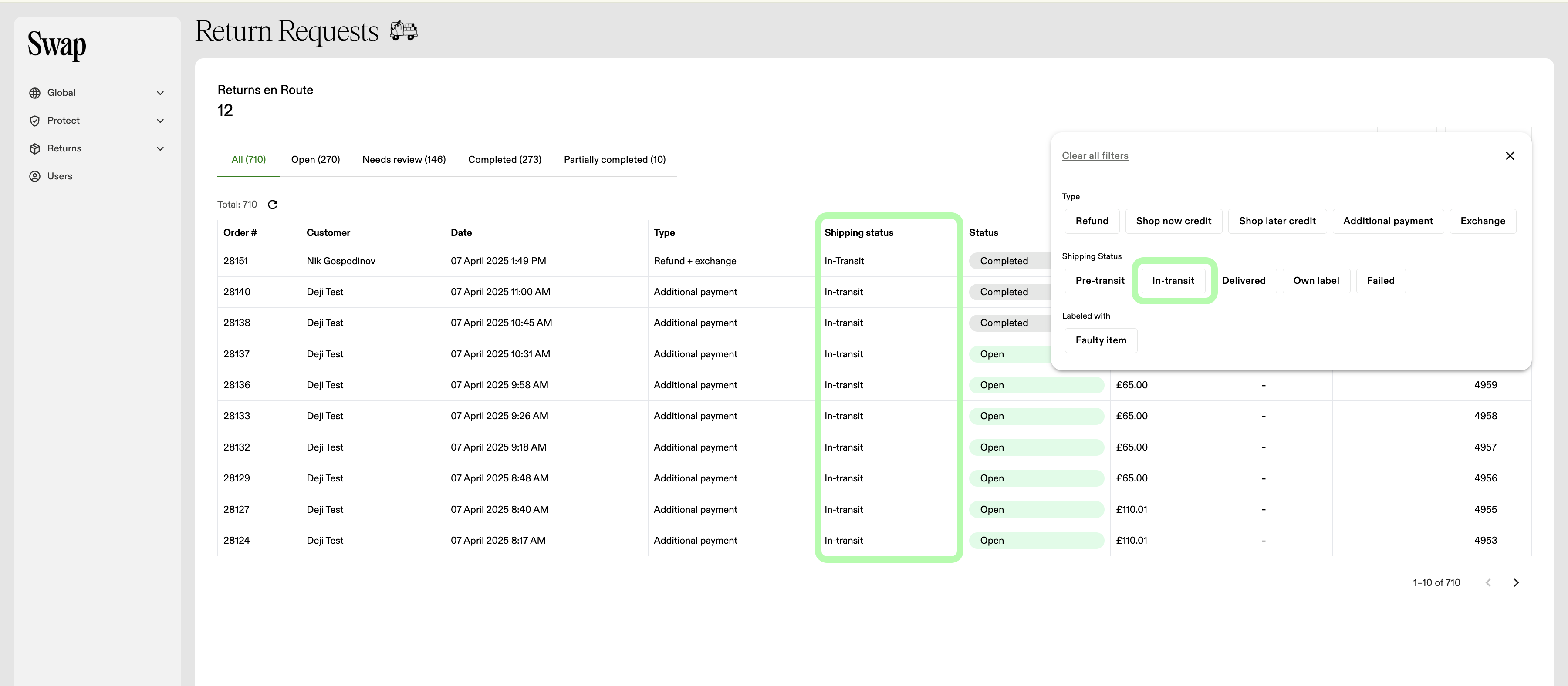
Task: Click the Protect shield icon
Action: [x=35, y=121]
